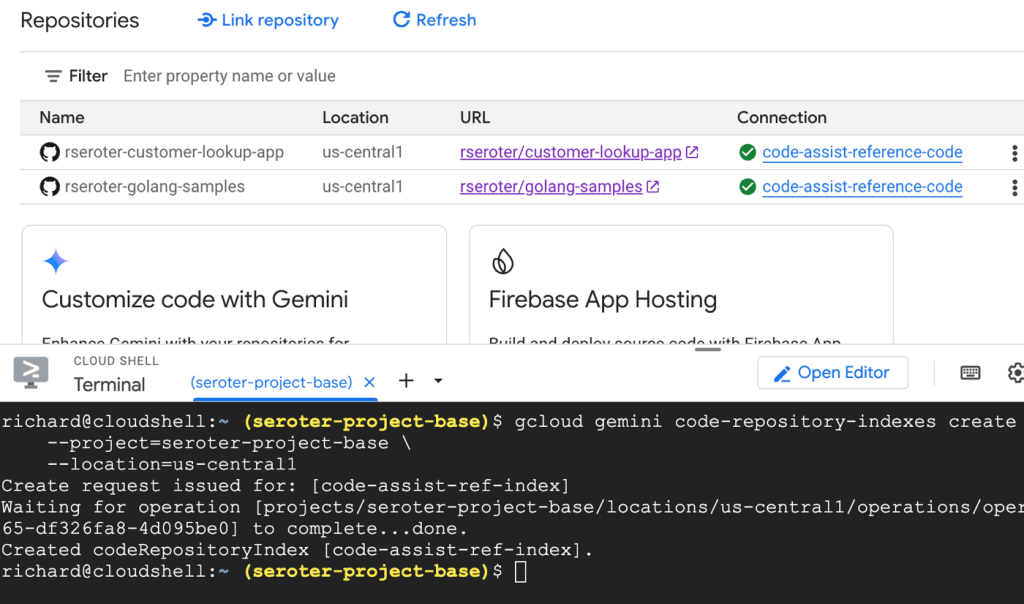Expand the terminal tab dropdown arrow
Screen dimensions: 1024x604
438,381
